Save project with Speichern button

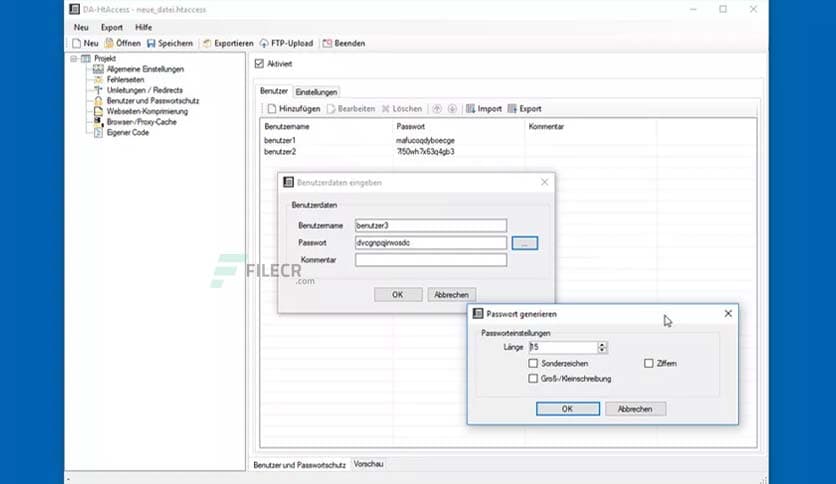pos(170,43)
